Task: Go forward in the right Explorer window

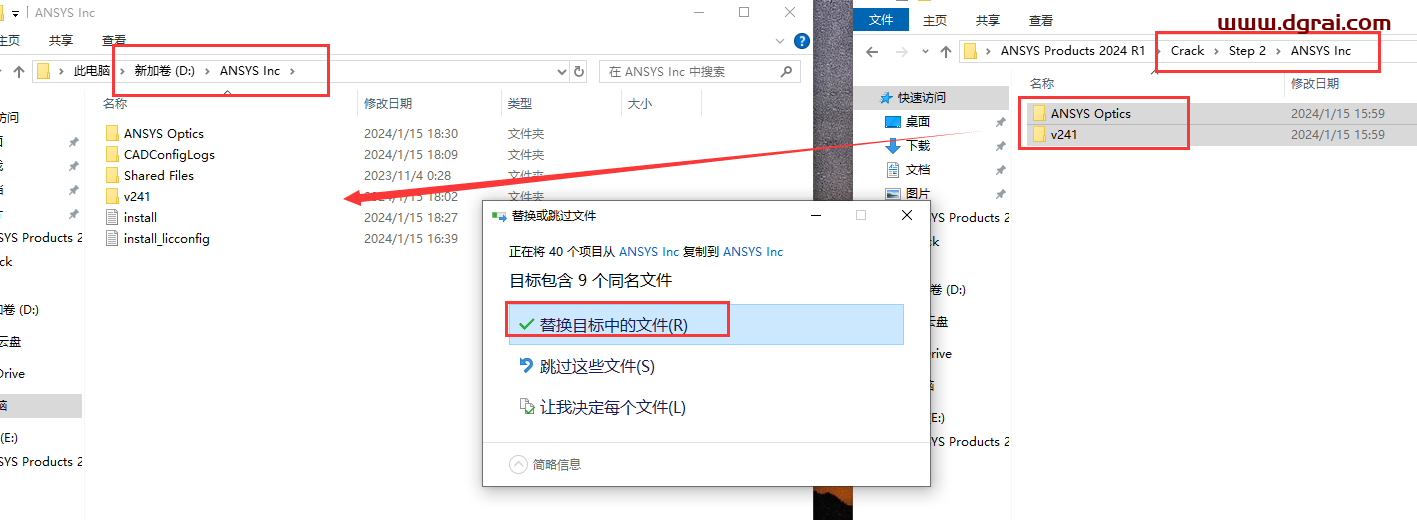Action: 903,51
